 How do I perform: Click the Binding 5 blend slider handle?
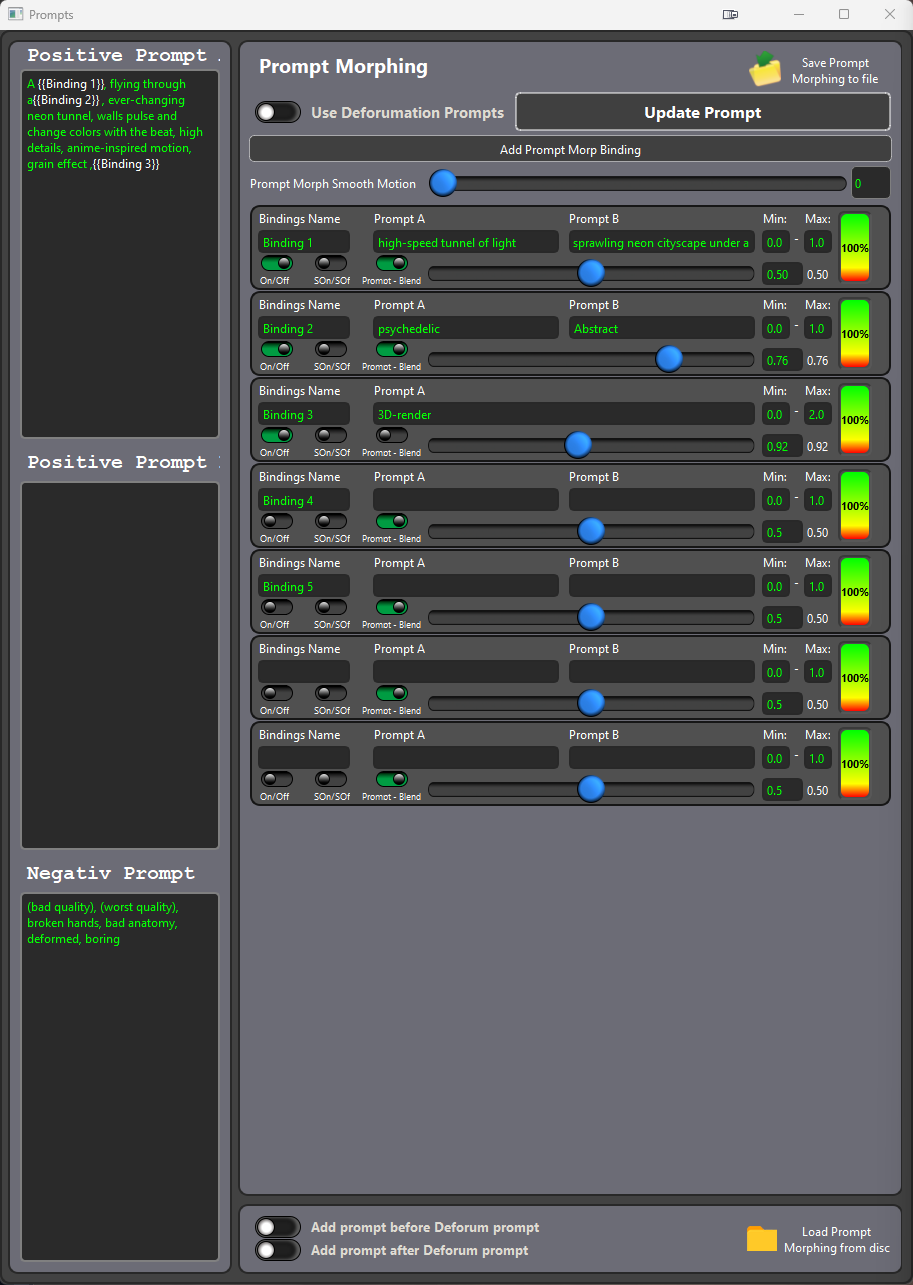pyautogui.click(x=591, y=617)
